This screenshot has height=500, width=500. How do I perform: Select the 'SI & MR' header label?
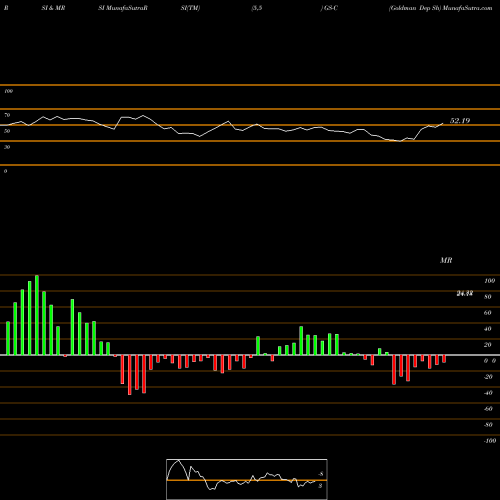tap(53, 8)
